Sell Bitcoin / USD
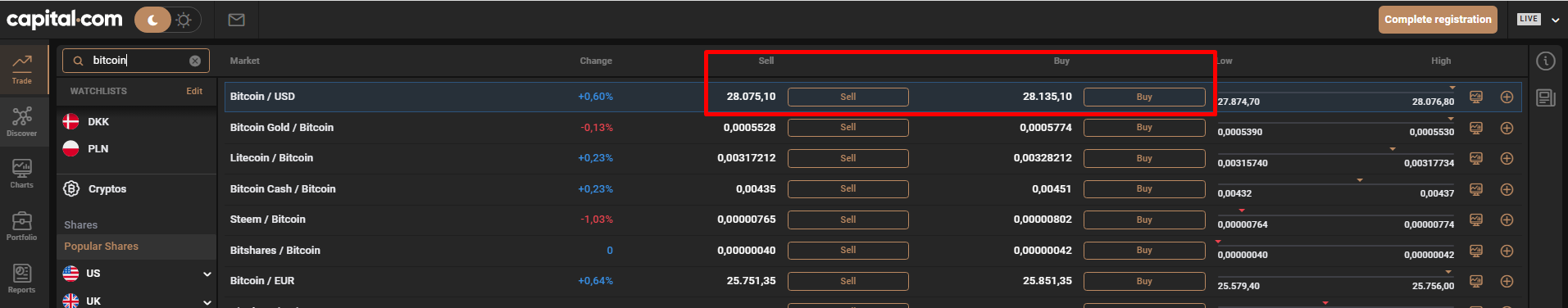The image size is (1568, 308). pyautogui.click(x=848, y=97)
